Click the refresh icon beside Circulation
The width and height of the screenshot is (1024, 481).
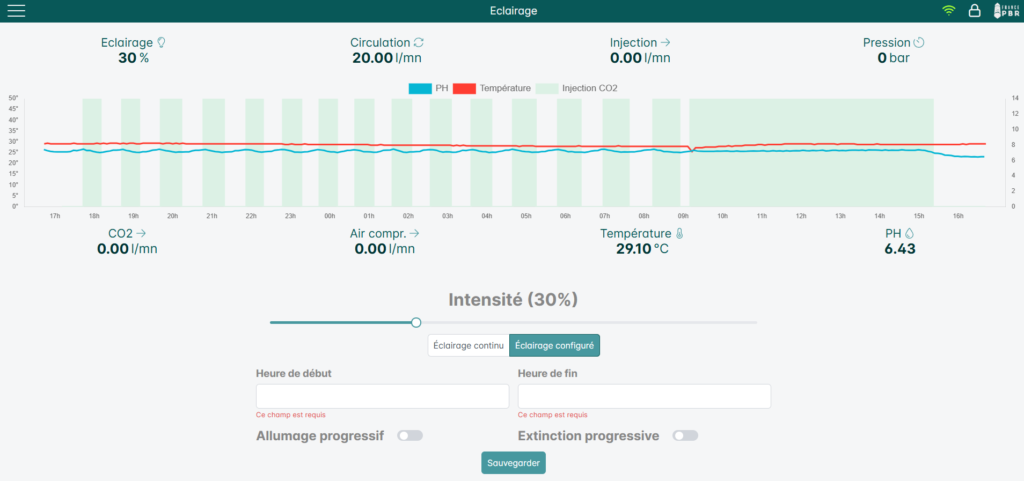(x=419, y=42)
